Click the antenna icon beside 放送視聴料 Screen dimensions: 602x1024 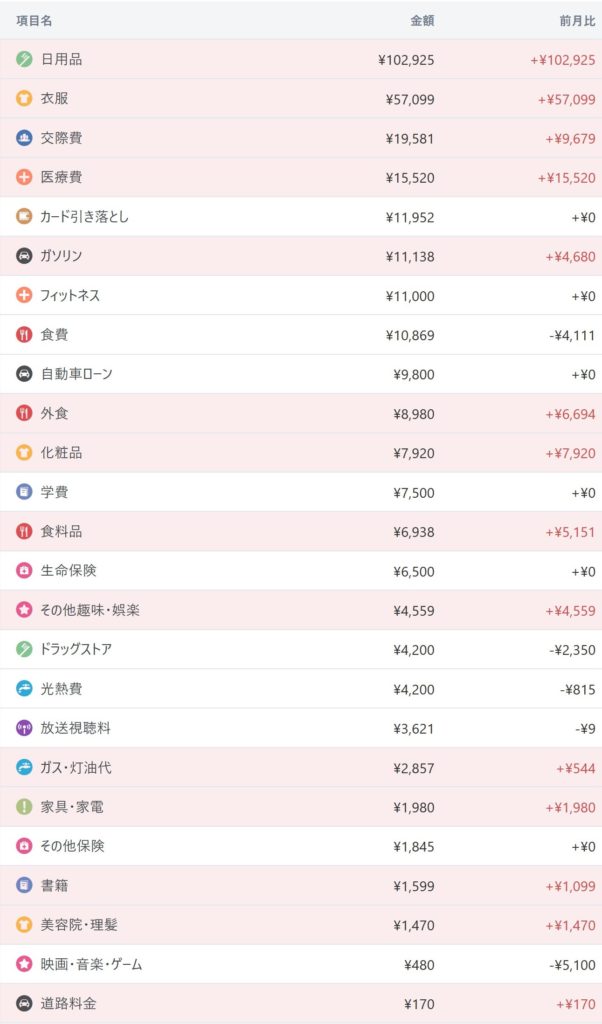coord(24,728)
